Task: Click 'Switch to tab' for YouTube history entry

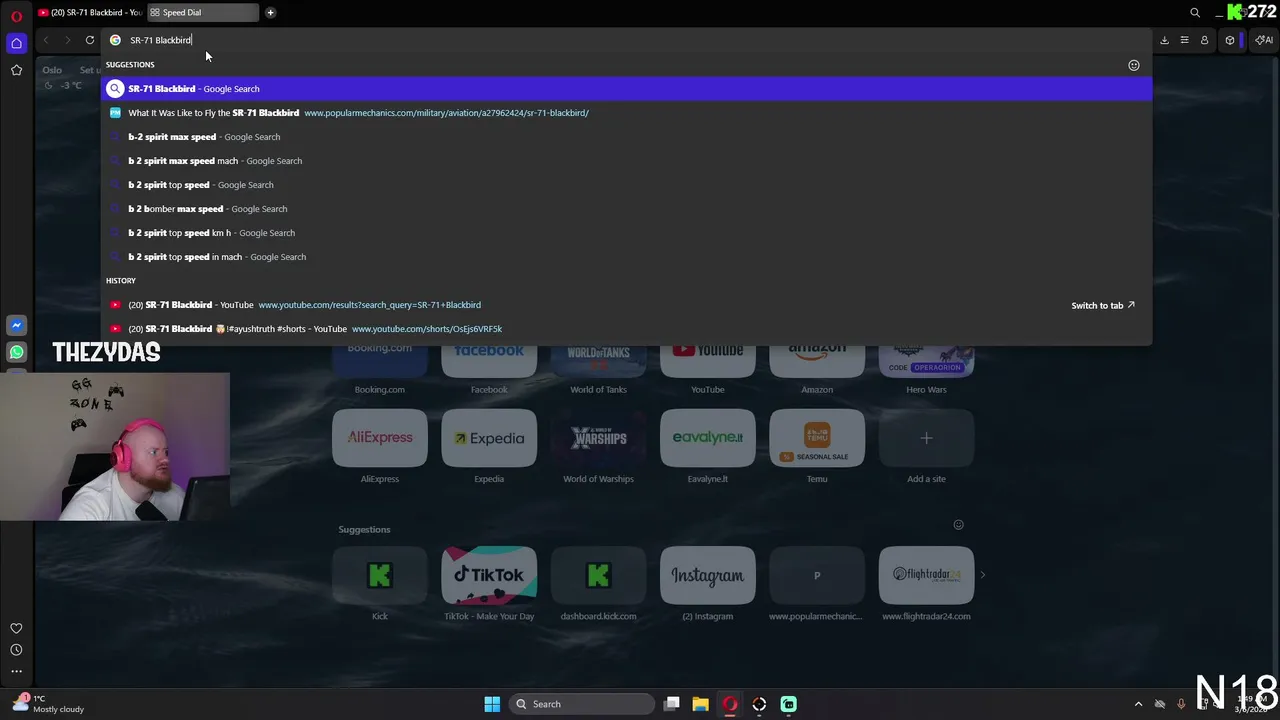Action: click(1103, 305)
